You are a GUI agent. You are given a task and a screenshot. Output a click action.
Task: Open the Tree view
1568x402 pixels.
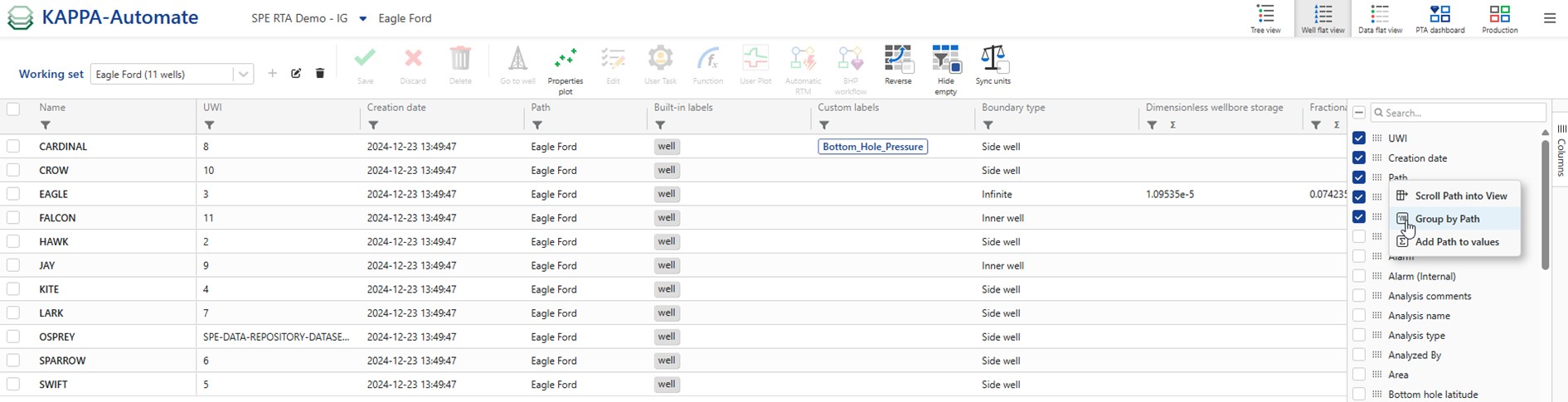(x=1265, y=18)
